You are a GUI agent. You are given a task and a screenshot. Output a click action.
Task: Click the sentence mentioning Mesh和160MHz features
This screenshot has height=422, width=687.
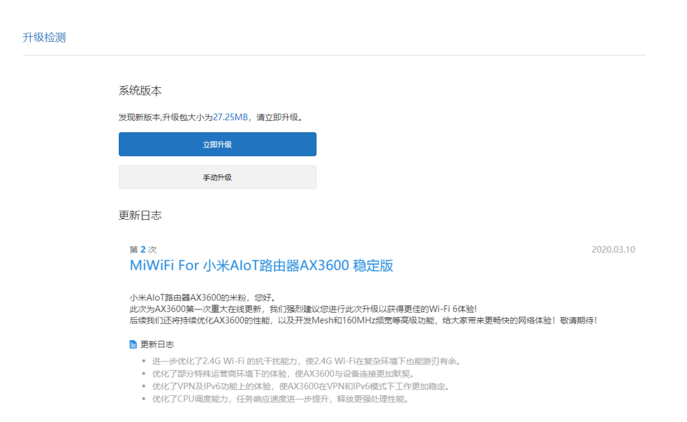pos(362,321)
